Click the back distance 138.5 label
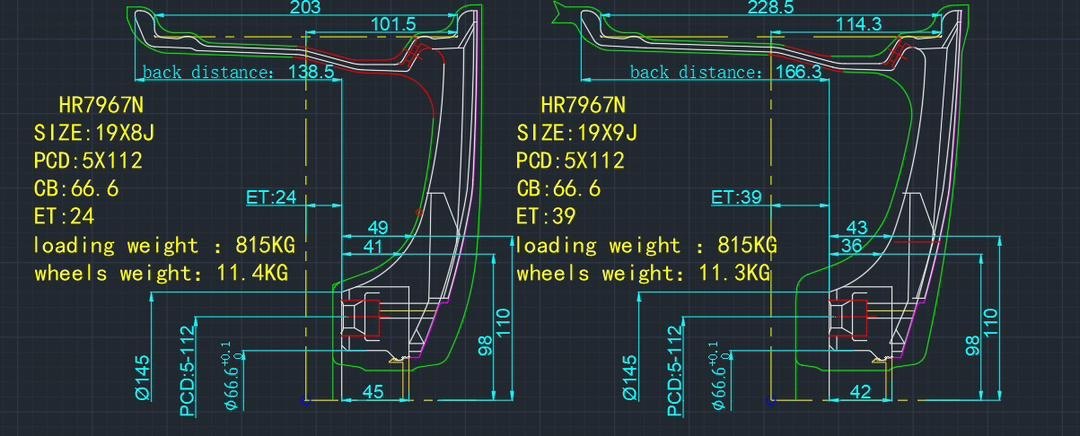Screen dimensions: 1080x436 [238, 72]
